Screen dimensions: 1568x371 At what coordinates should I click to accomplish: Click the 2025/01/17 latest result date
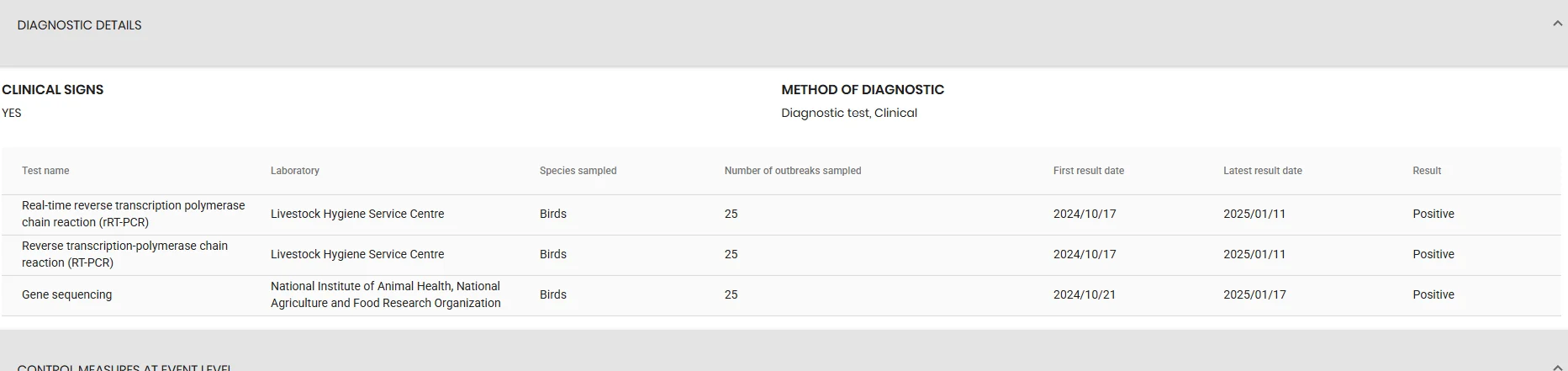(x=1254, y=294)
